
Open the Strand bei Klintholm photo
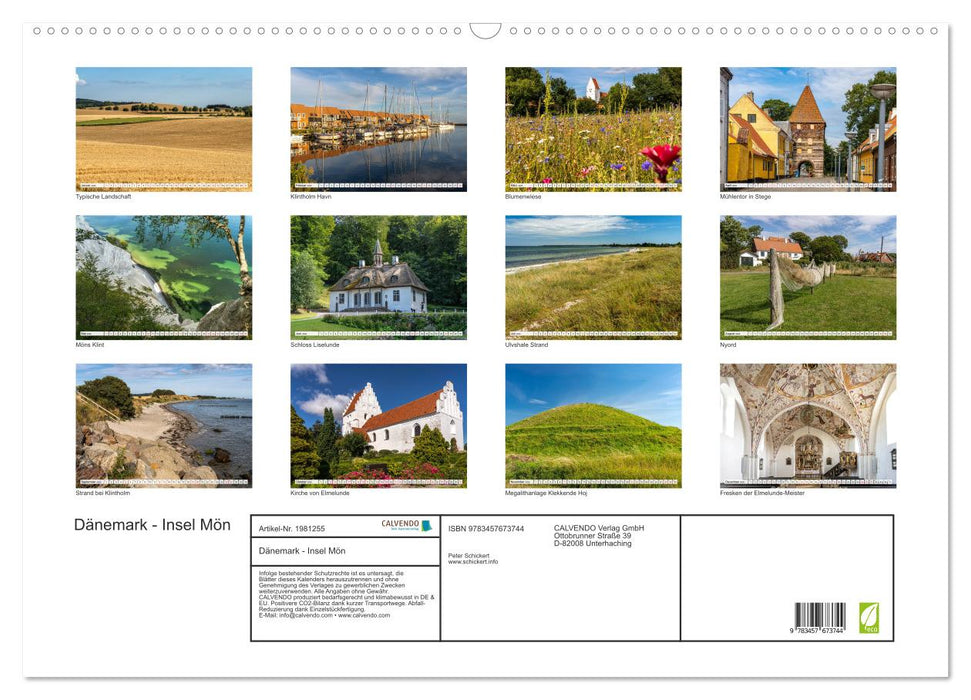pyautogui.click(x=164, y=425)
